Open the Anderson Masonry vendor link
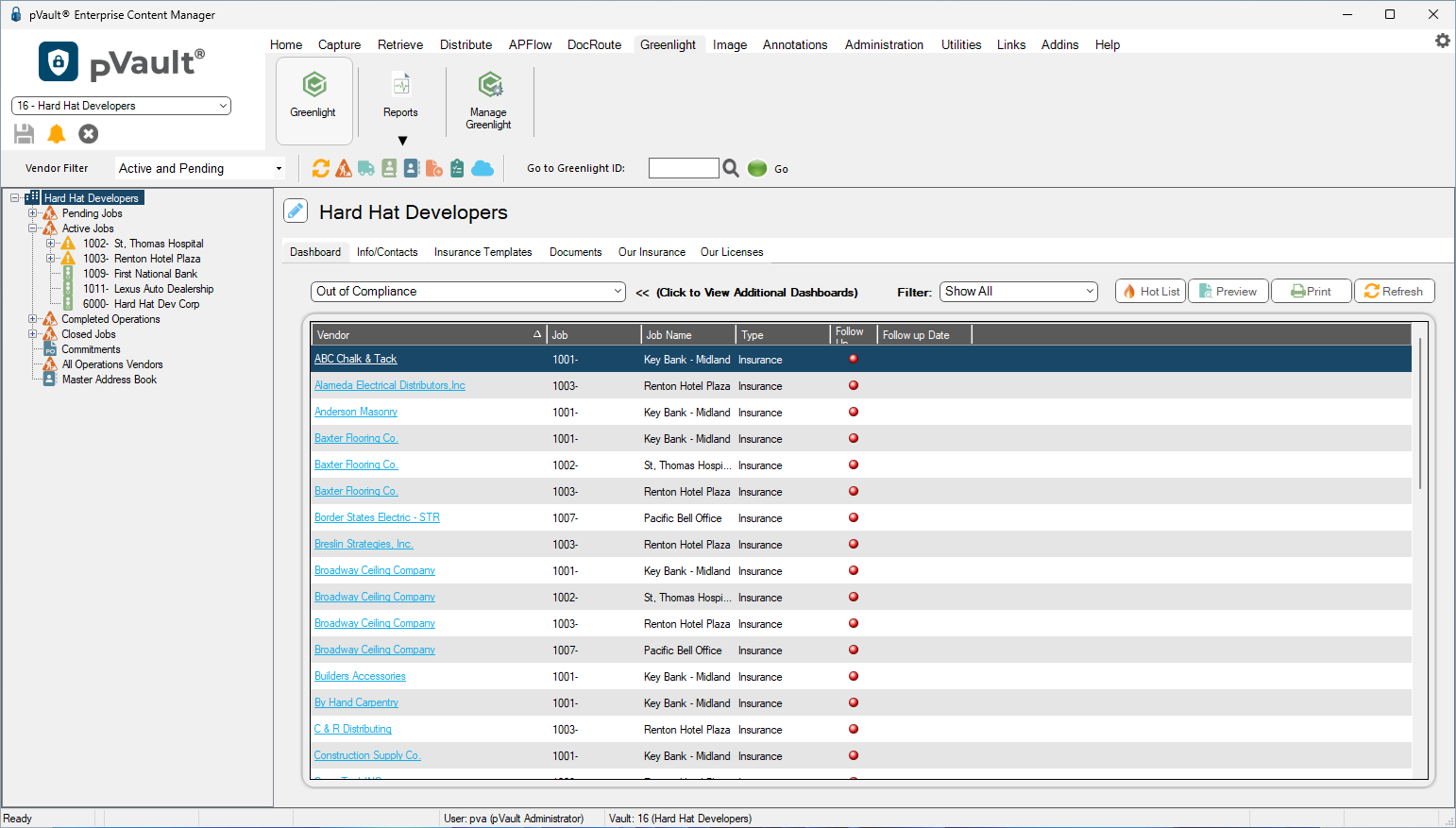Image resolution: width=1456 pixels, height=828 pixels. 356,412
